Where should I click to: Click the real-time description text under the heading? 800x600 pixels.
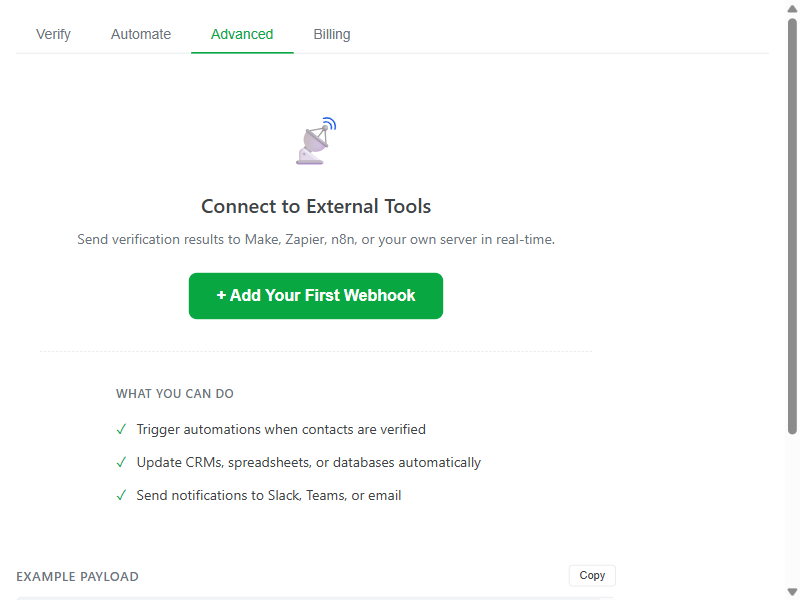tap(316, 239)
